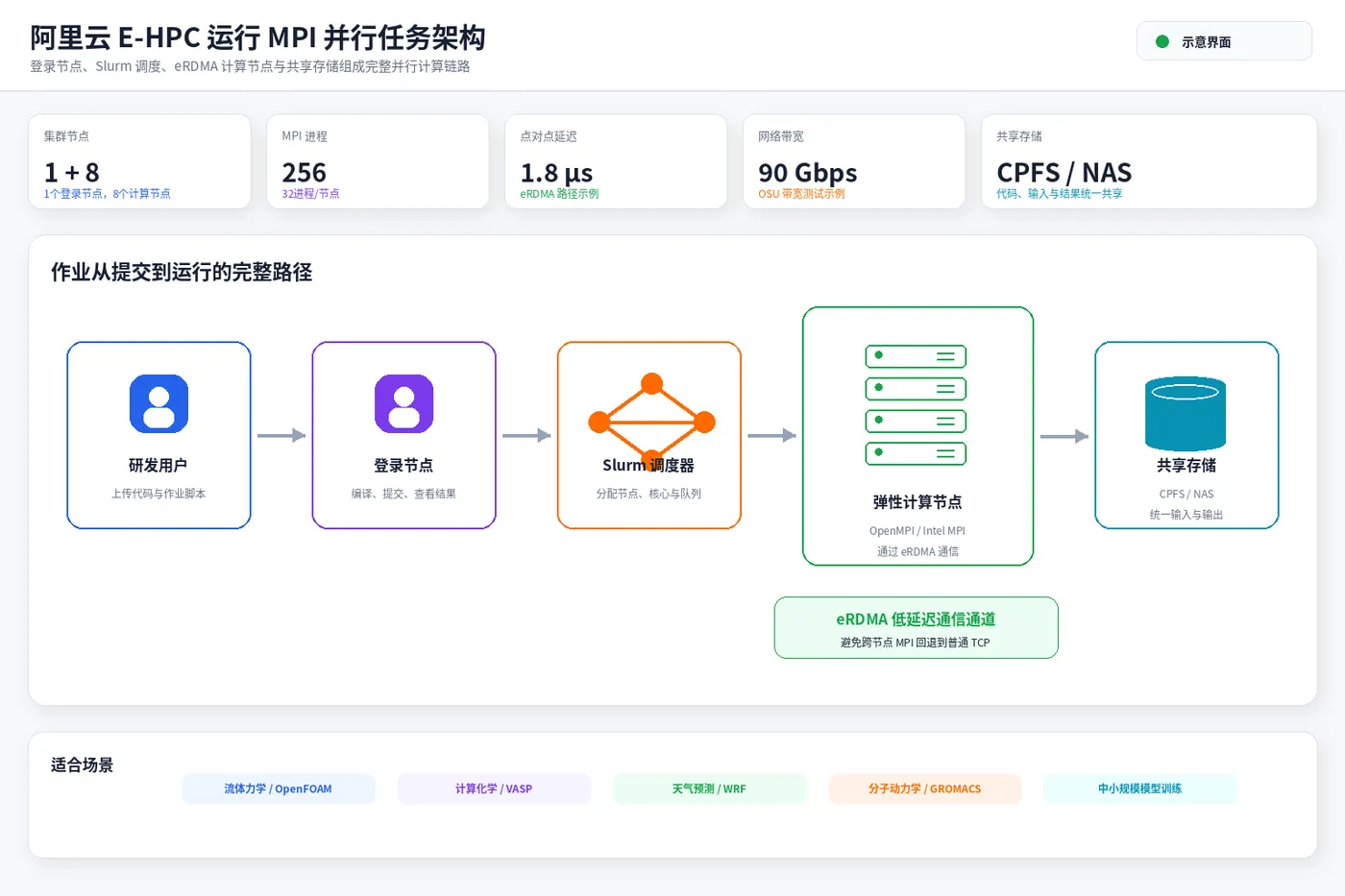Image resolution: width=1345 pixels, height=896 pixels.
Task: Click the Slurm 调度器 label
Action: [648, 466]
